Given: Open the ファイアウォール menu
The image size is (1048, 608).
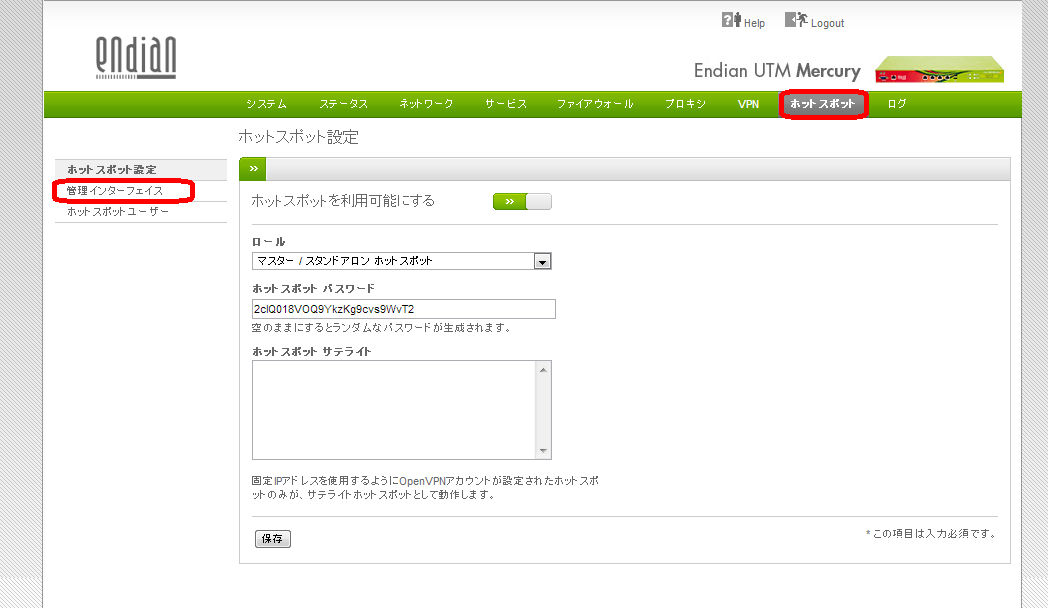Looking at the screenshot, I should tap(595, 104).
